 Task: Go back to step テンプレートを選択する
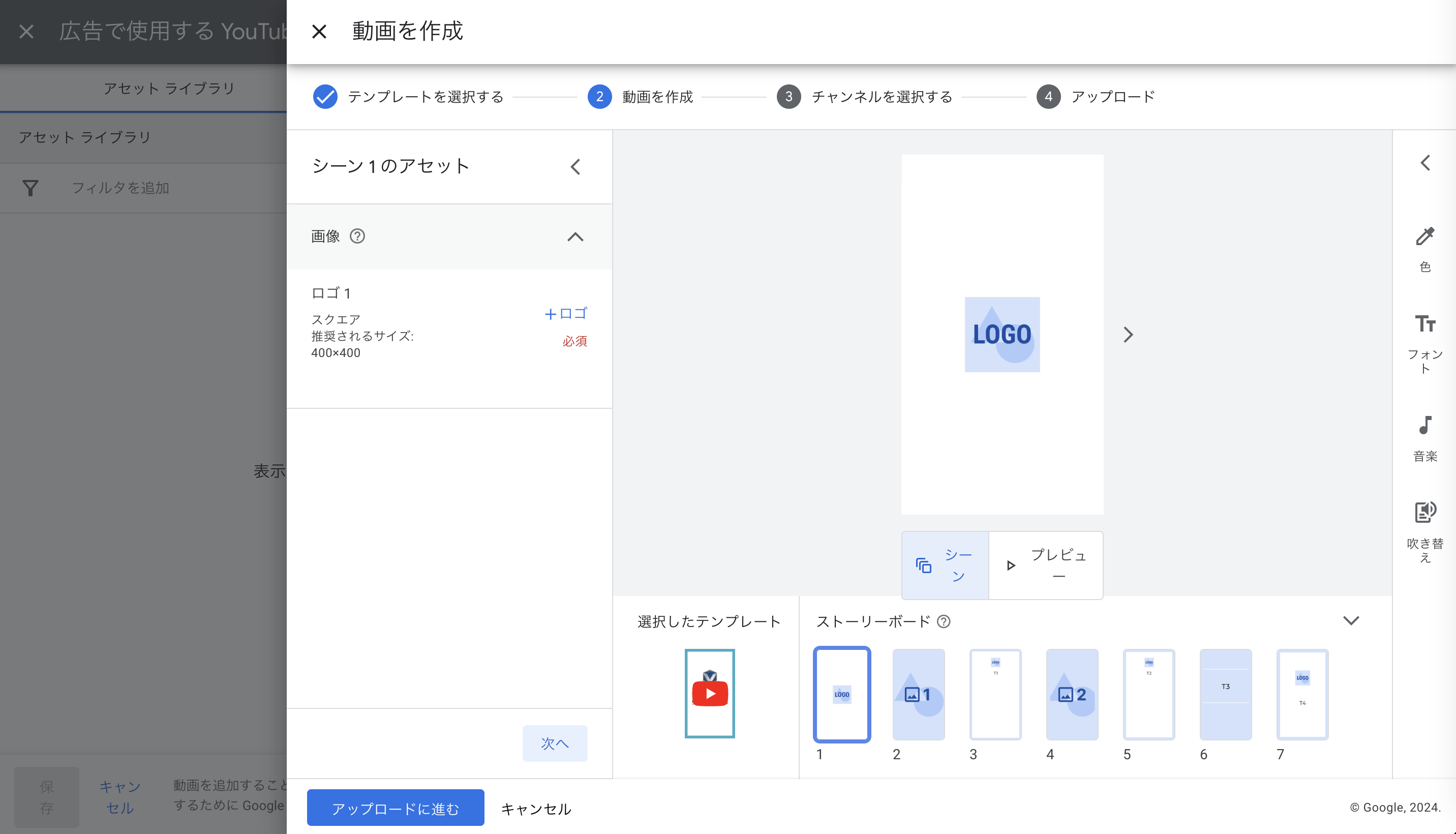point(408,97)
